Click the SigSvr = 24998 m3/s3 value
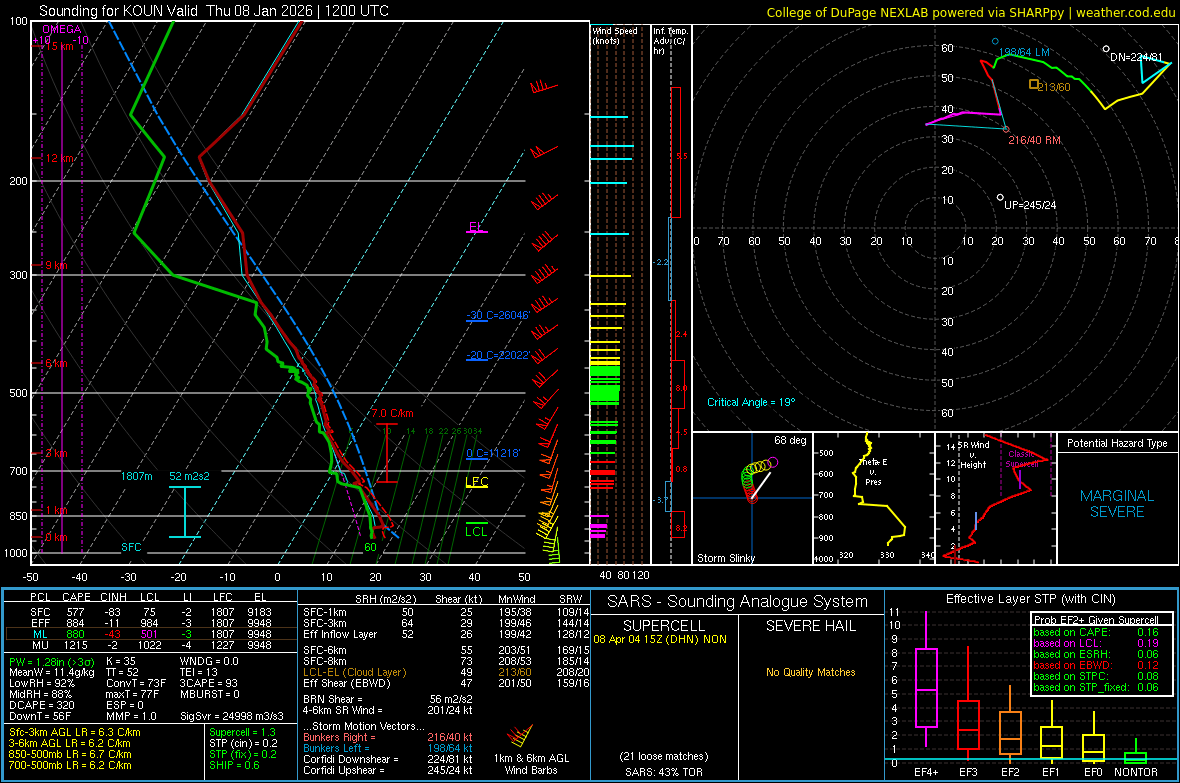The width and height of the screenshot is (1180, 783). pyautogui.click(x=232, y=716)
